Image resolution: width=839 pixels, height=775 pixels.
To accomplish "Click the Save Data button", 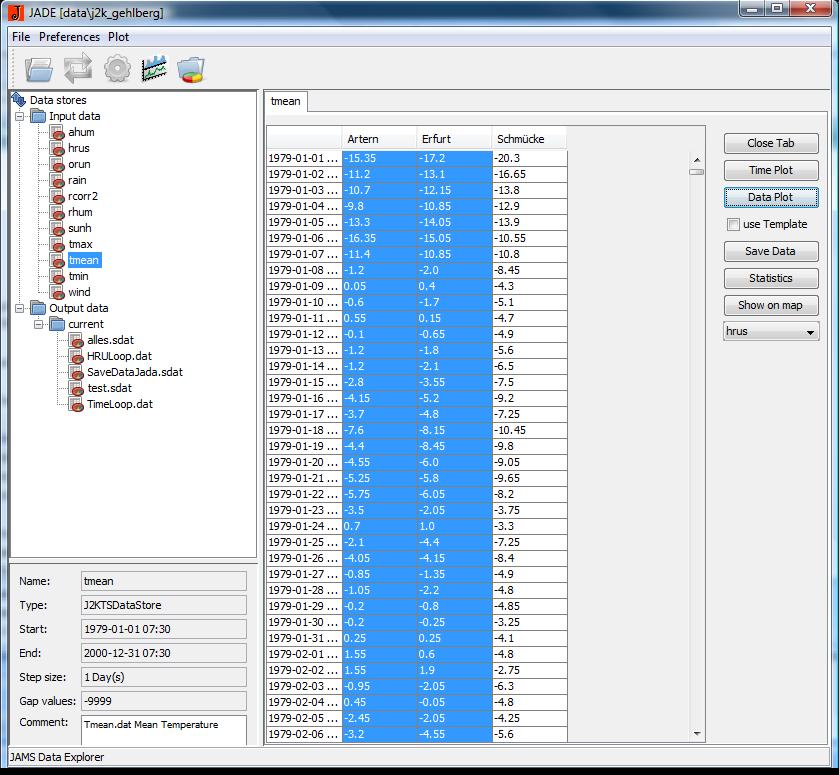I will [770, 251].
